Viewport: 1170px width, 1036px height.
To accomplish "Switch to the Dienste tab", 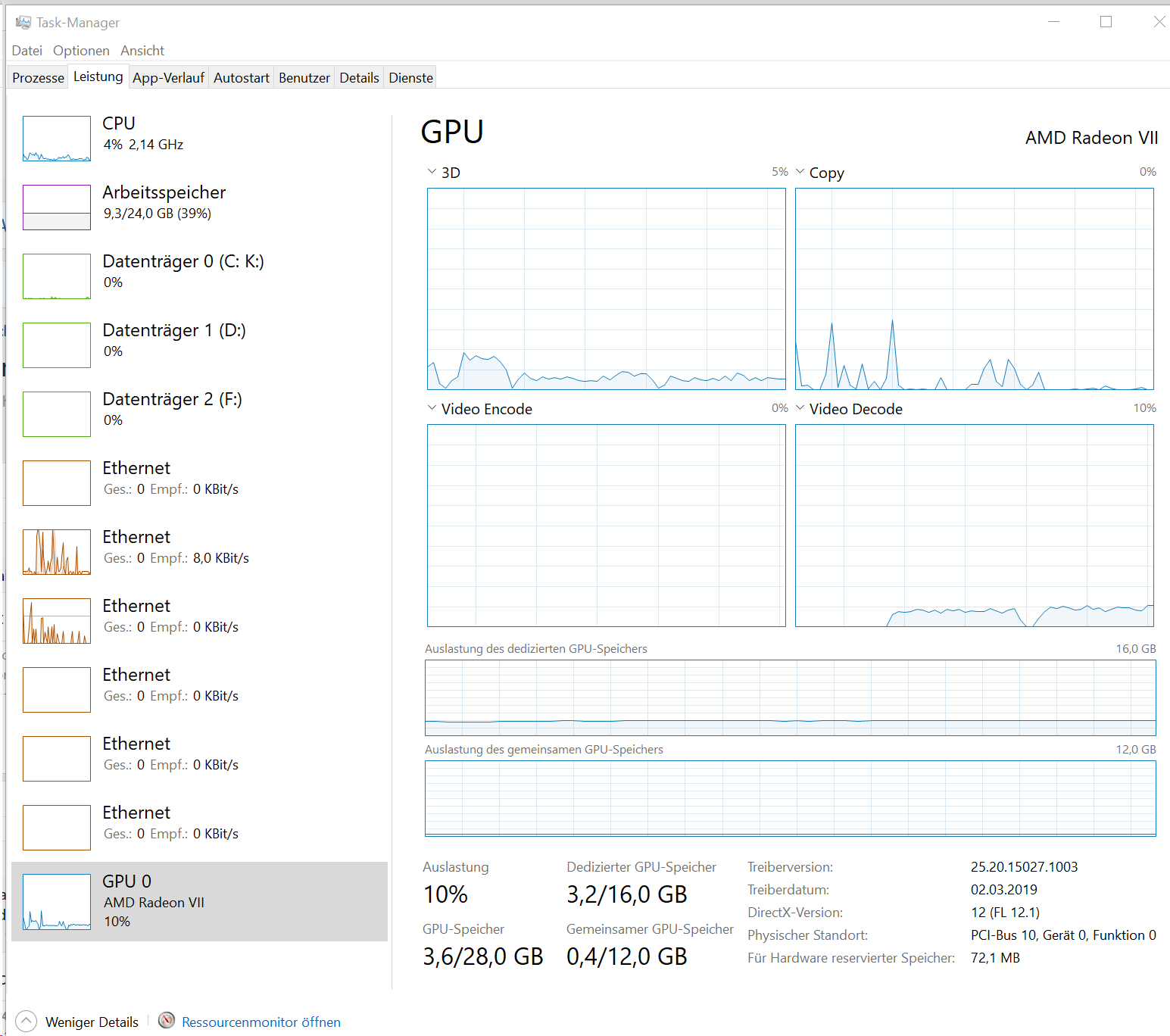I will (411, 77).
